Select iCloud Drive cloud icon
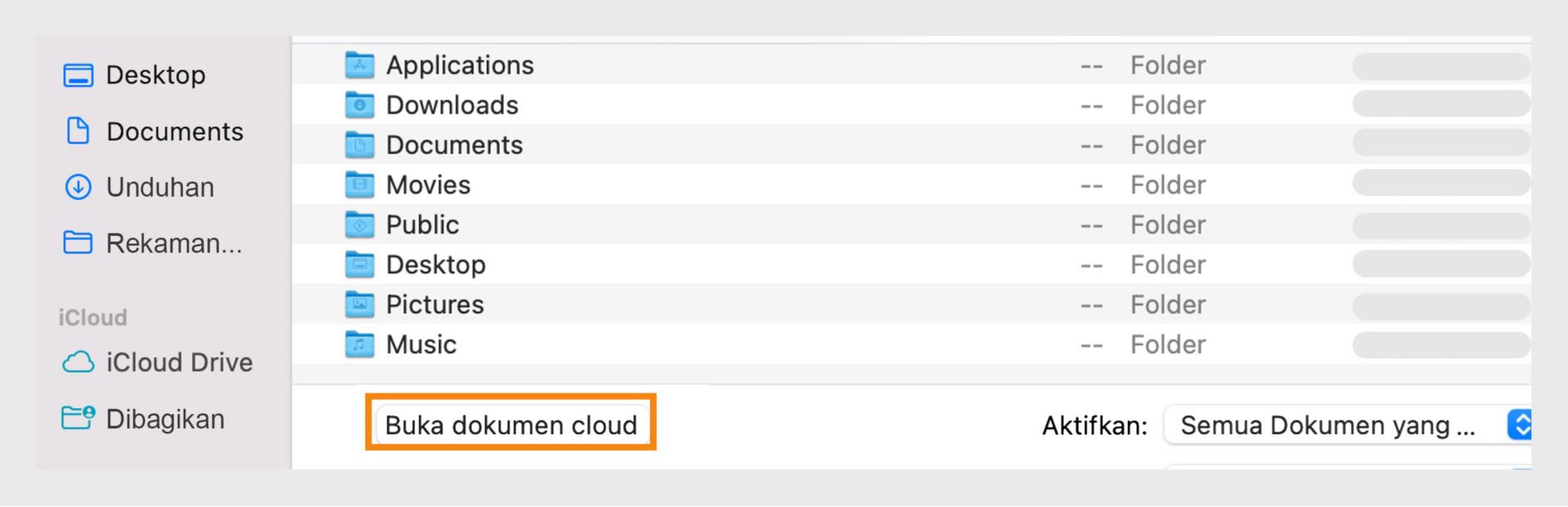1568x507 pixels. pos(79,362)
